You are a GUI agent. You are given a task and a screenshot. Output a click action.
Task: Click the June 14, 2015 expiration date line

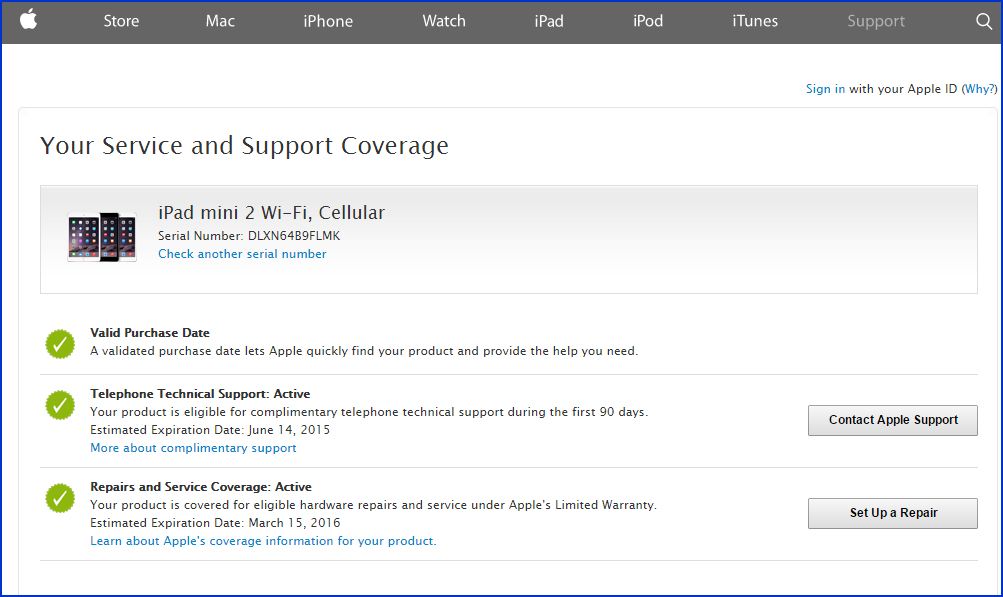click(210, 430)
